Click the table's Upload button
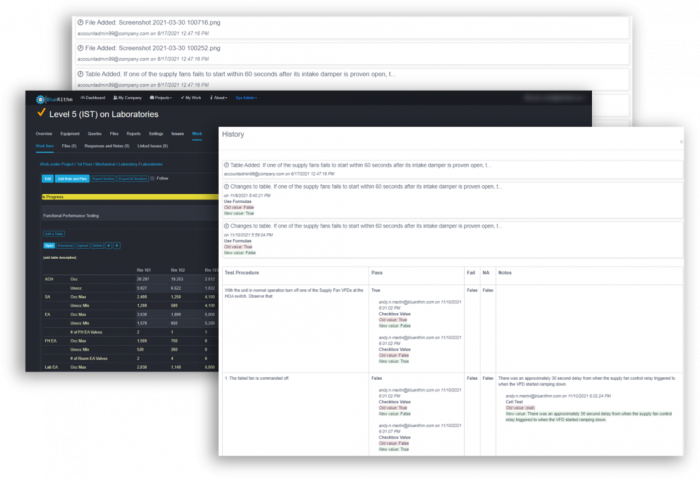Viewport: 700px width, 479px height. [x=83, y=246]
